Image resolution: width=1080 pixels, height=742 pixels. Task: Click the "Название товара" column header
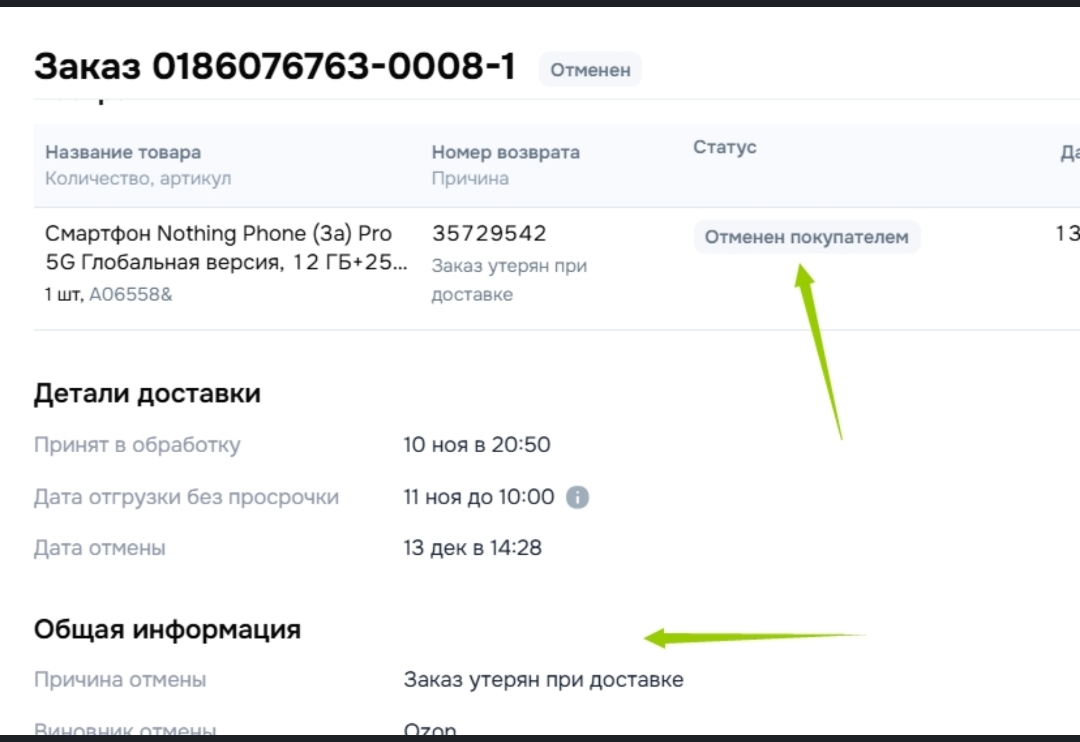tap(123, 152)
